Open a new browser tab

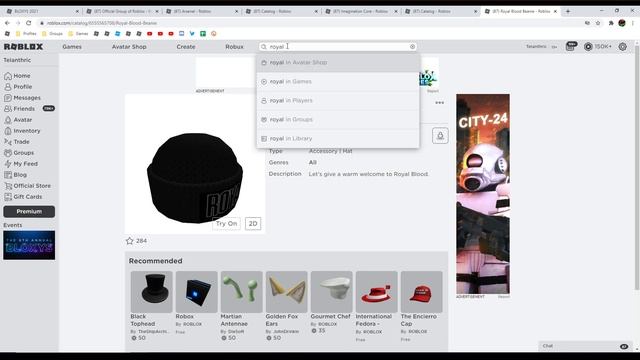pyautogui.click(x=568, y=11)
